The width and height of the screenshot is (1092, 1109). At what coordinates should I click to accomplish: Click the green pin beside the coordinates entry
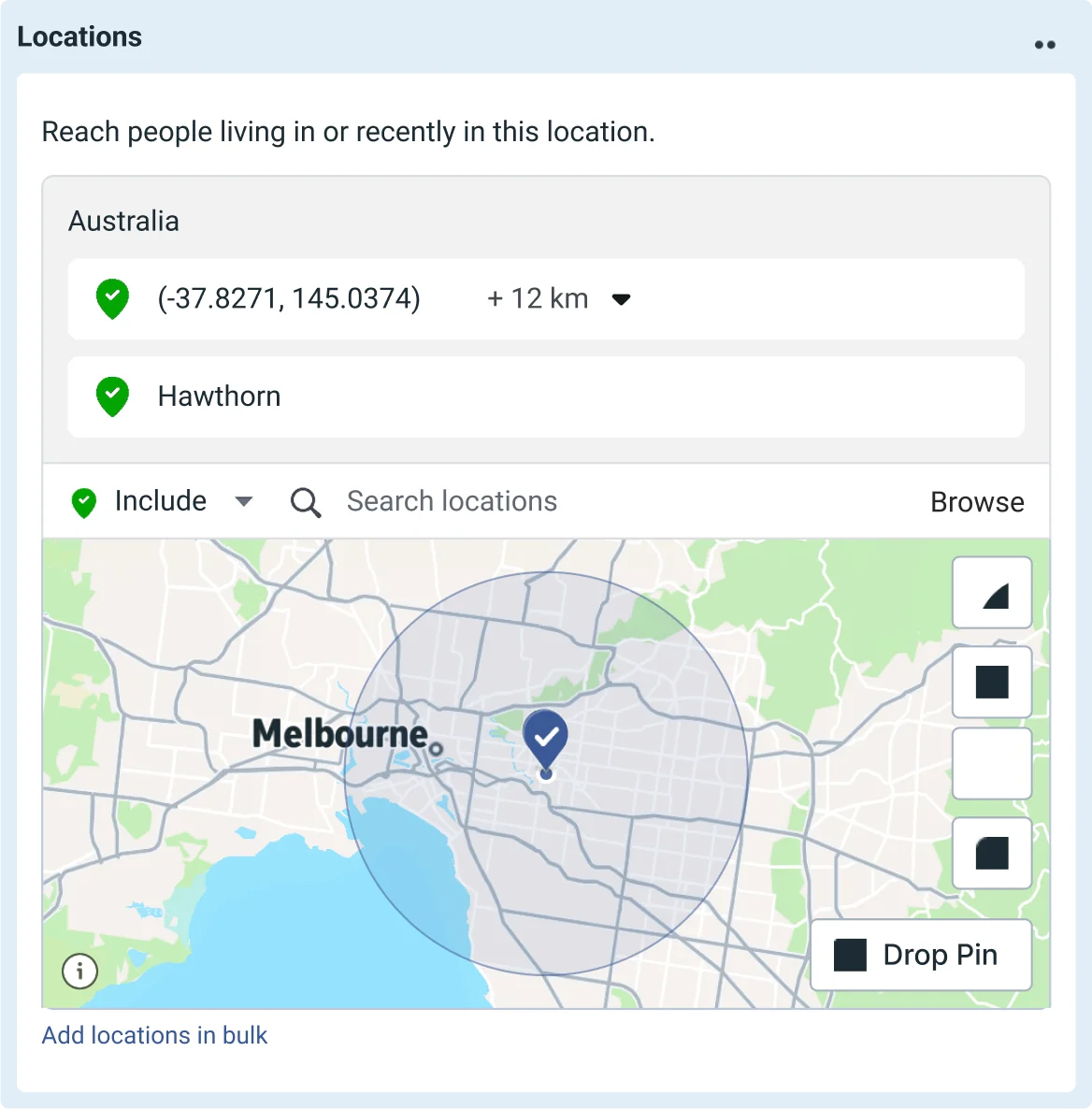coord(112,298)
